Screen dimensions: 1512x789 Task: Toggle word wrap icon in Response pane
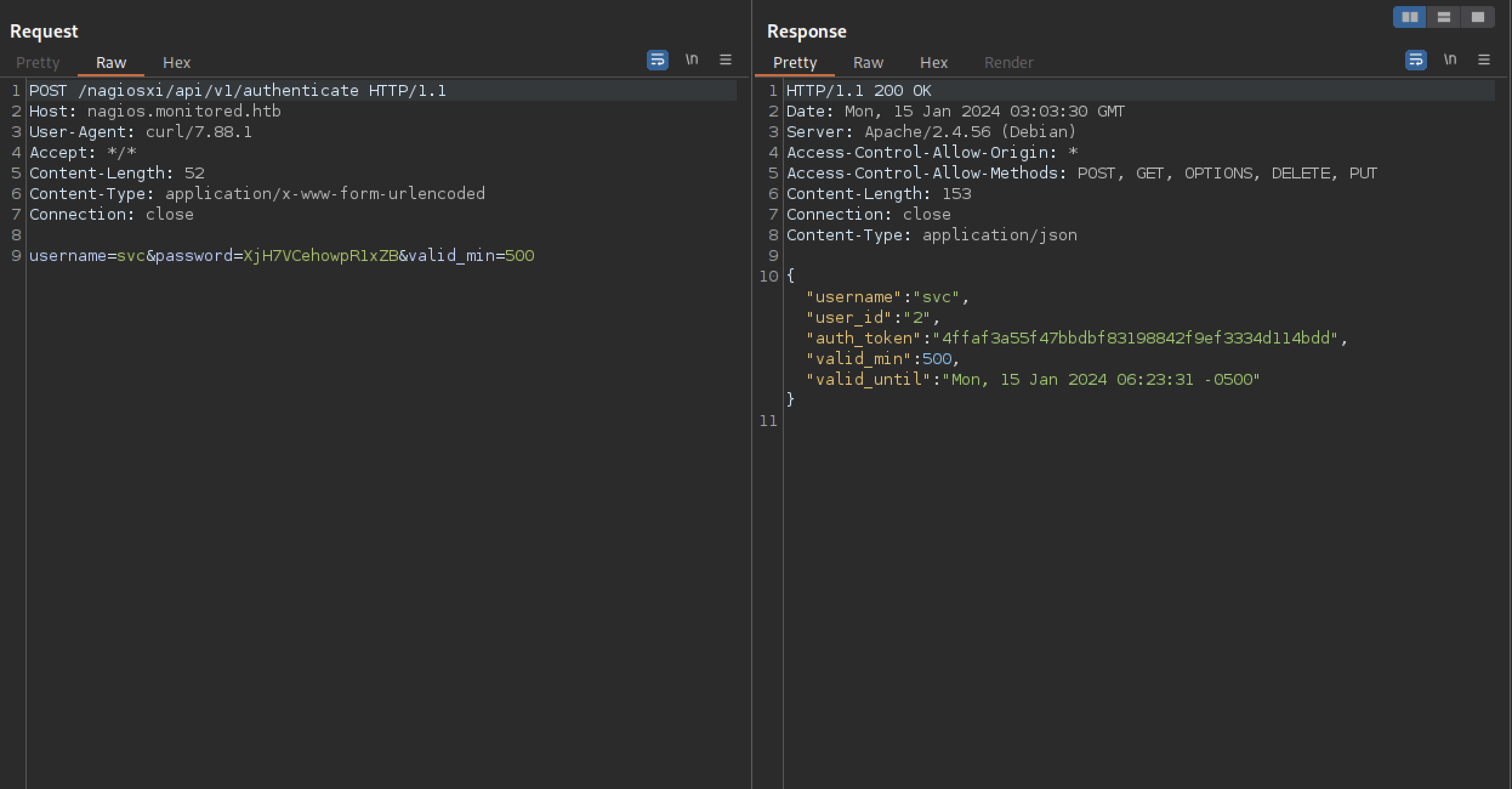[x=1416, y=60]
